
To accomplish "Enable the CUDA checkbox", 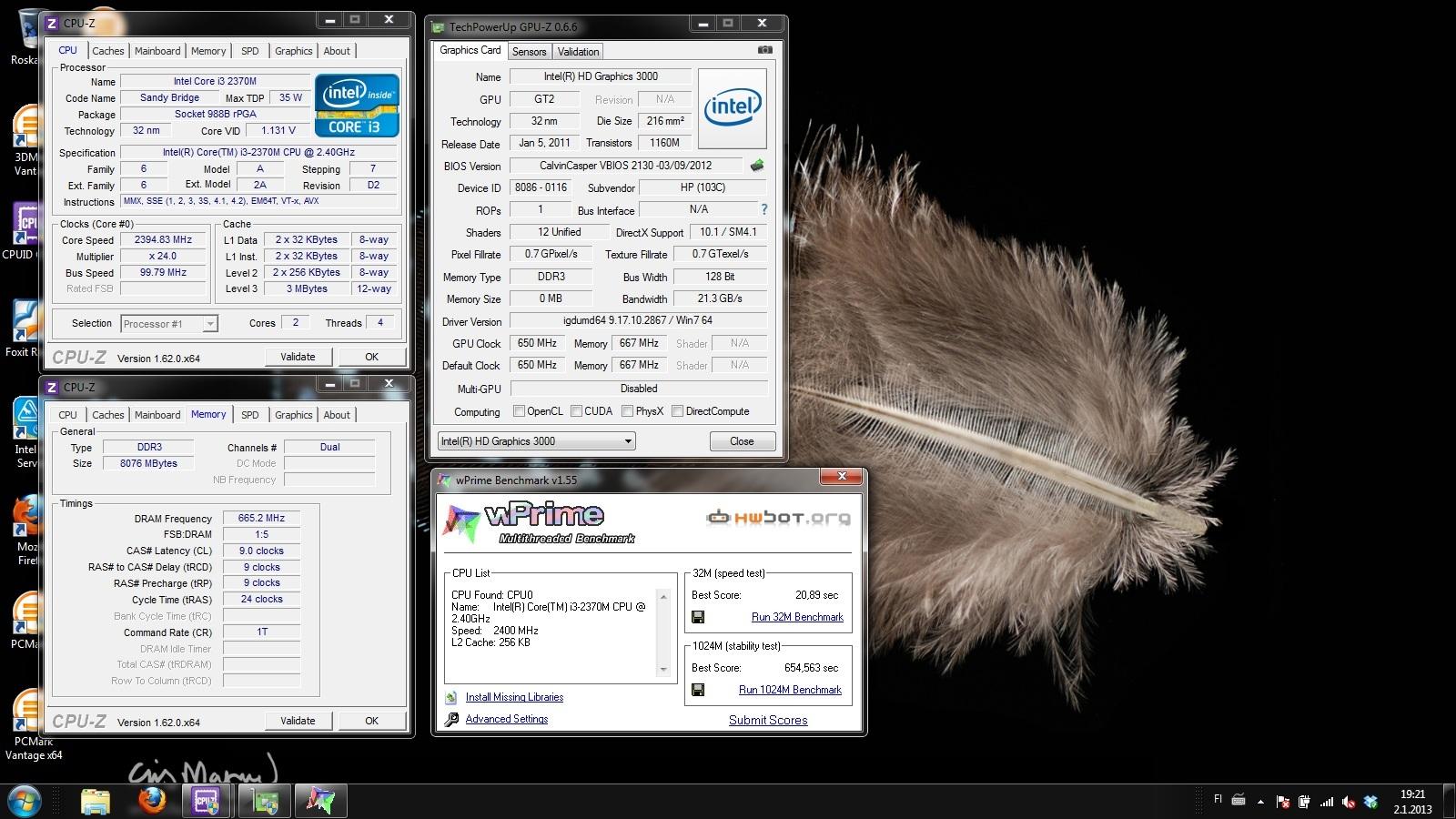I will [577, 411].
